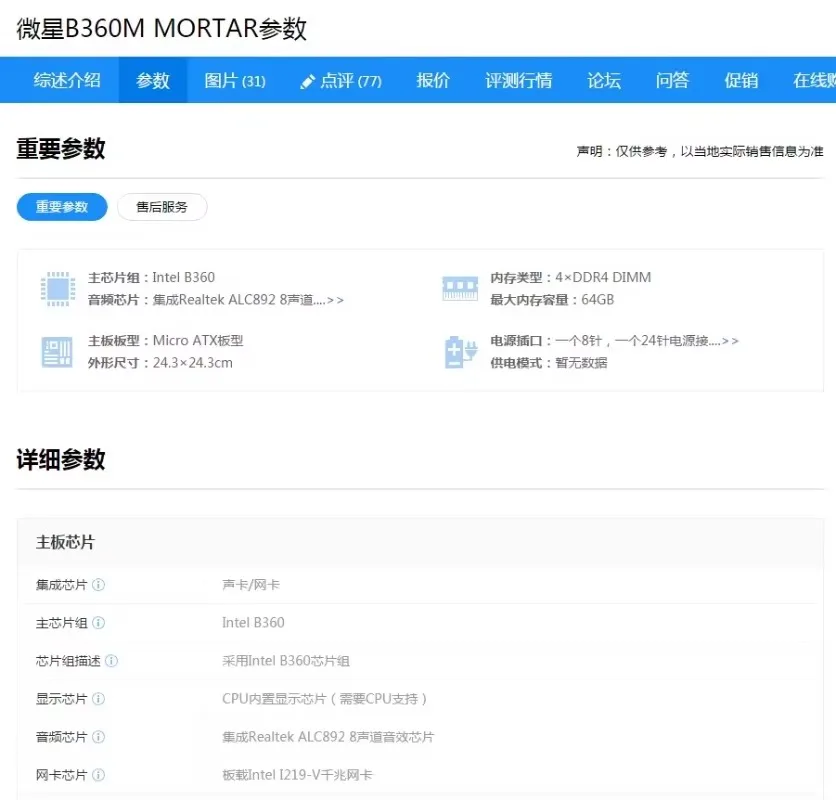Click the 微星B360M MORTAR参数 page title

162,29
